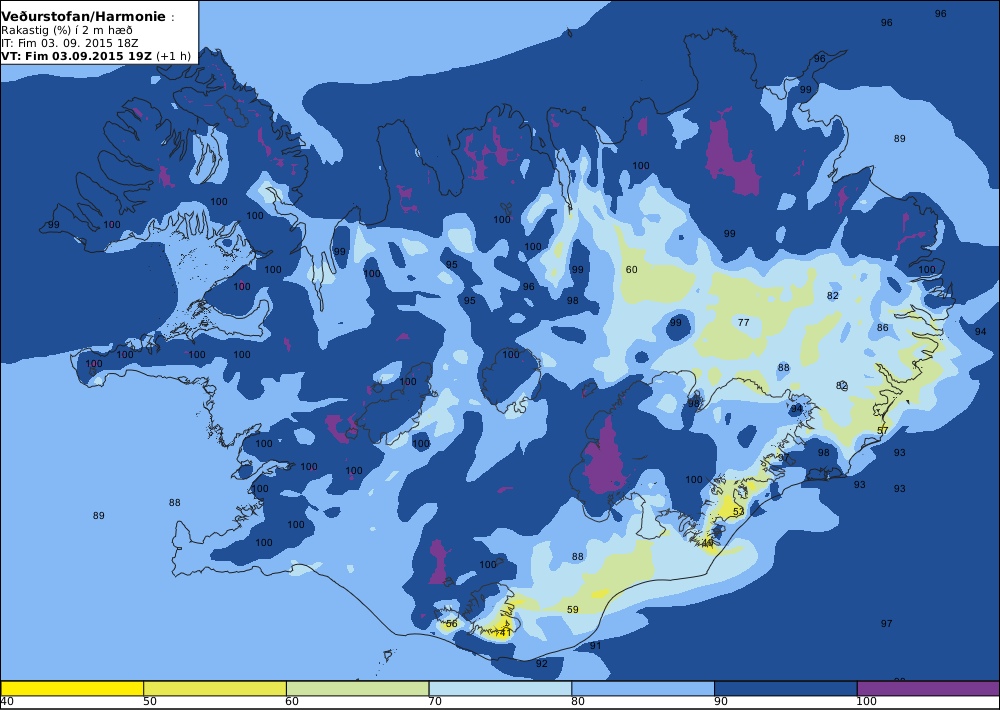Click the humidity value '91' offshore

[x=595, y=646]
